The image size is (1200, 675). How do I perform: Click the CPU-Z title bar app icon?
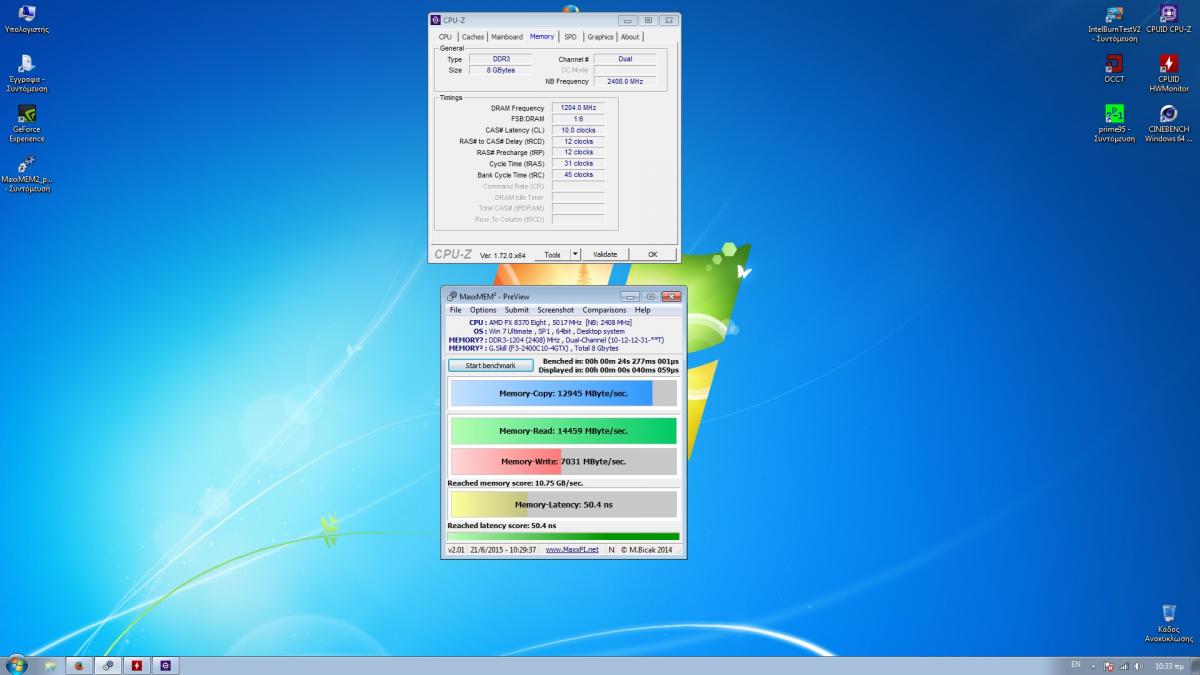435,20
